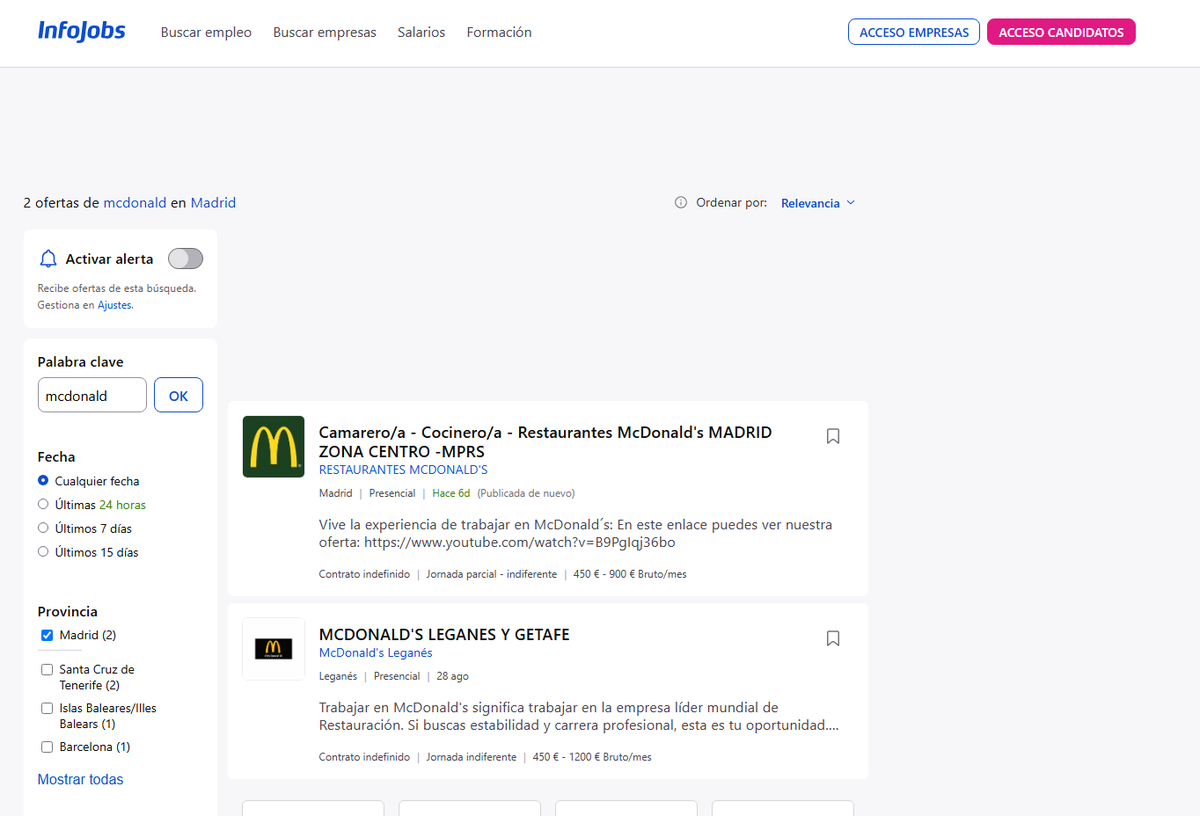Click the '450 € - 900 € Bruto/mes' salary text
Viewport: 1200px width, 816px height.
click(630, 575)
